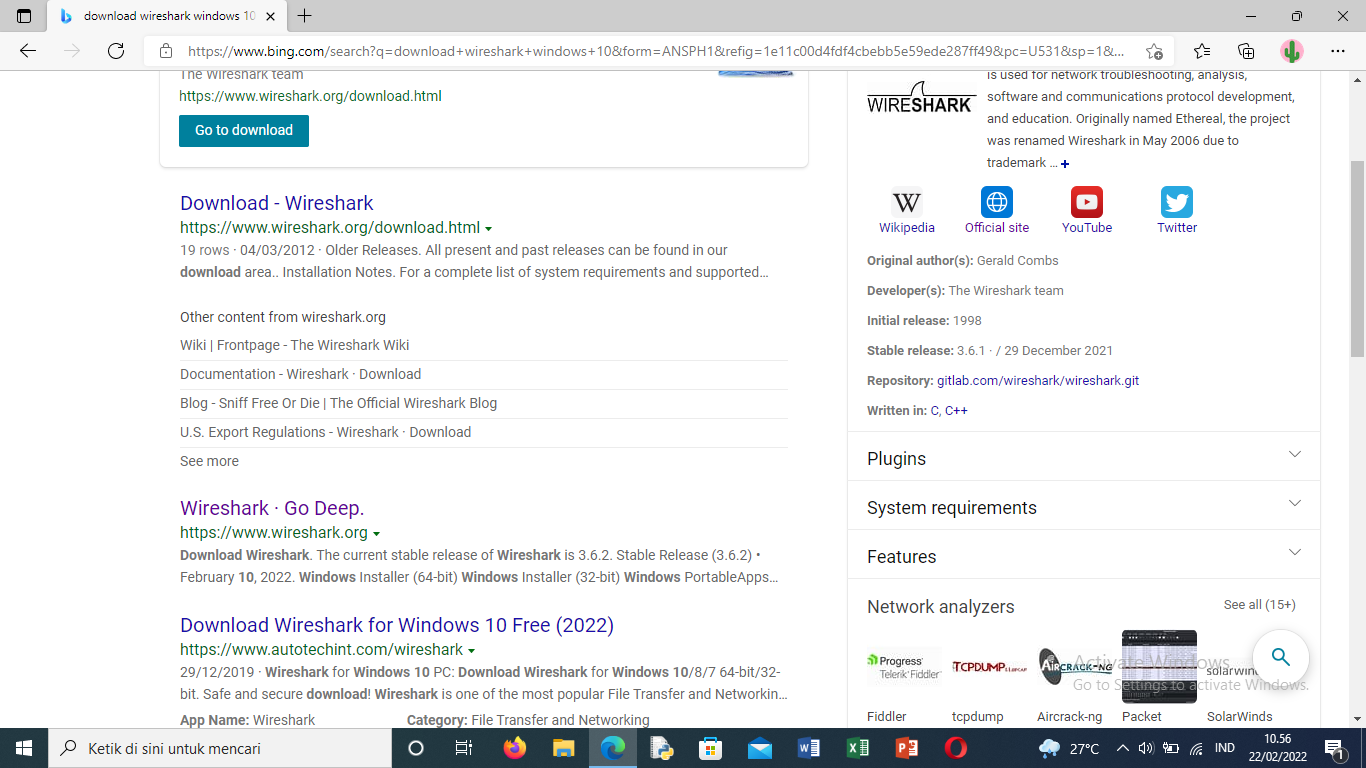This screenshot has width=1366, height=768.
Task: Open File Explorer from the taskbar
Action: [563, 748]
